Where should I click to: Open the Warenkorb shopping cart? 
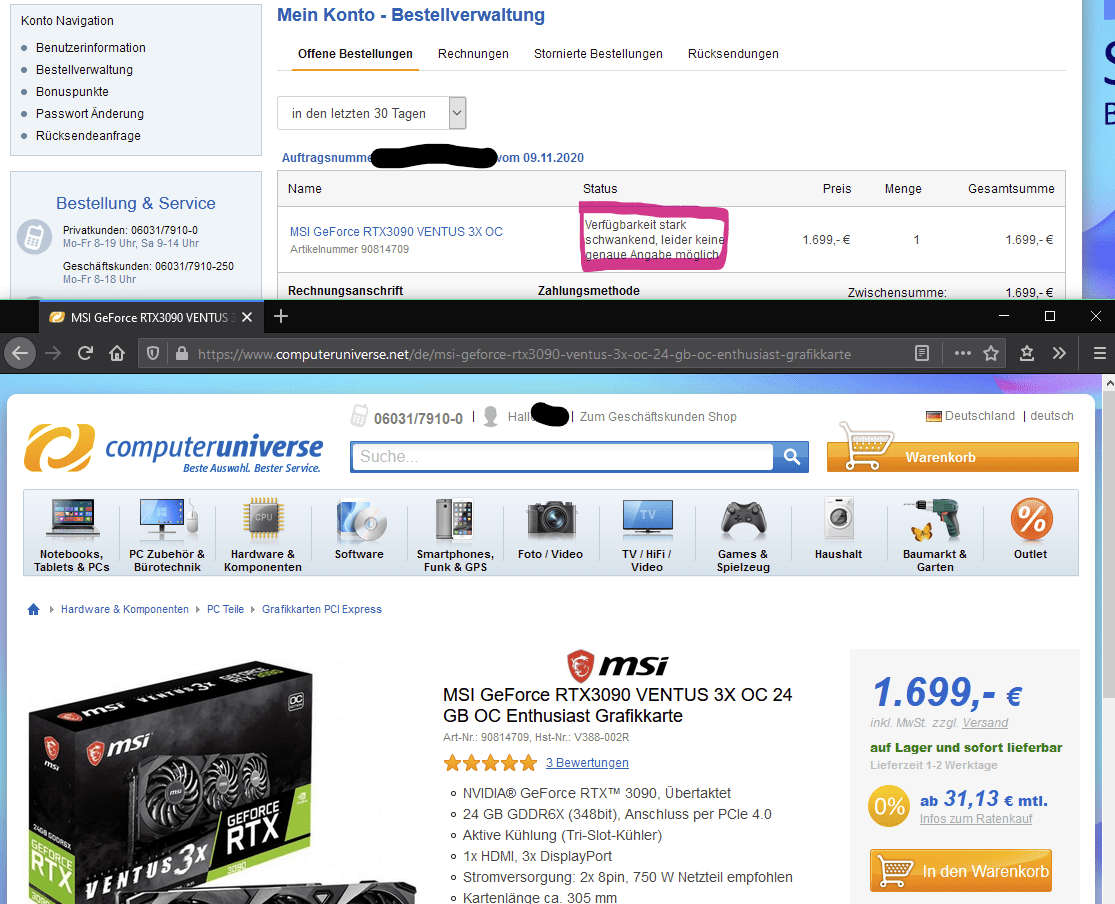pos(953,457)
